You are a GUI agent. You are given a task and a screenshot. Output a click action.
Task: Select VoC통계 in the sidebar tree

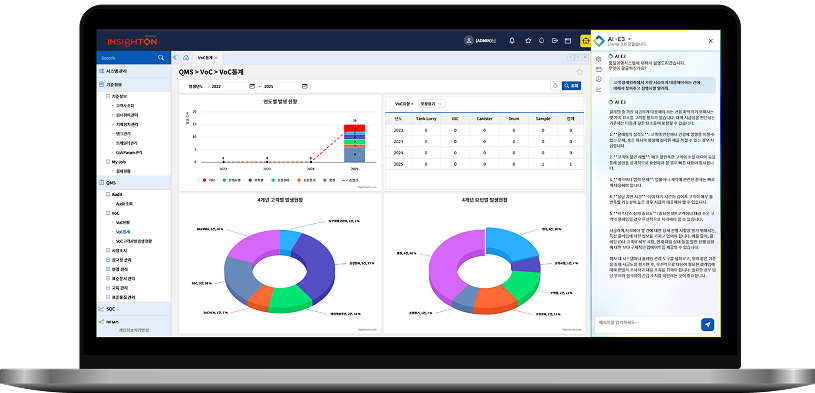point(123,232)
